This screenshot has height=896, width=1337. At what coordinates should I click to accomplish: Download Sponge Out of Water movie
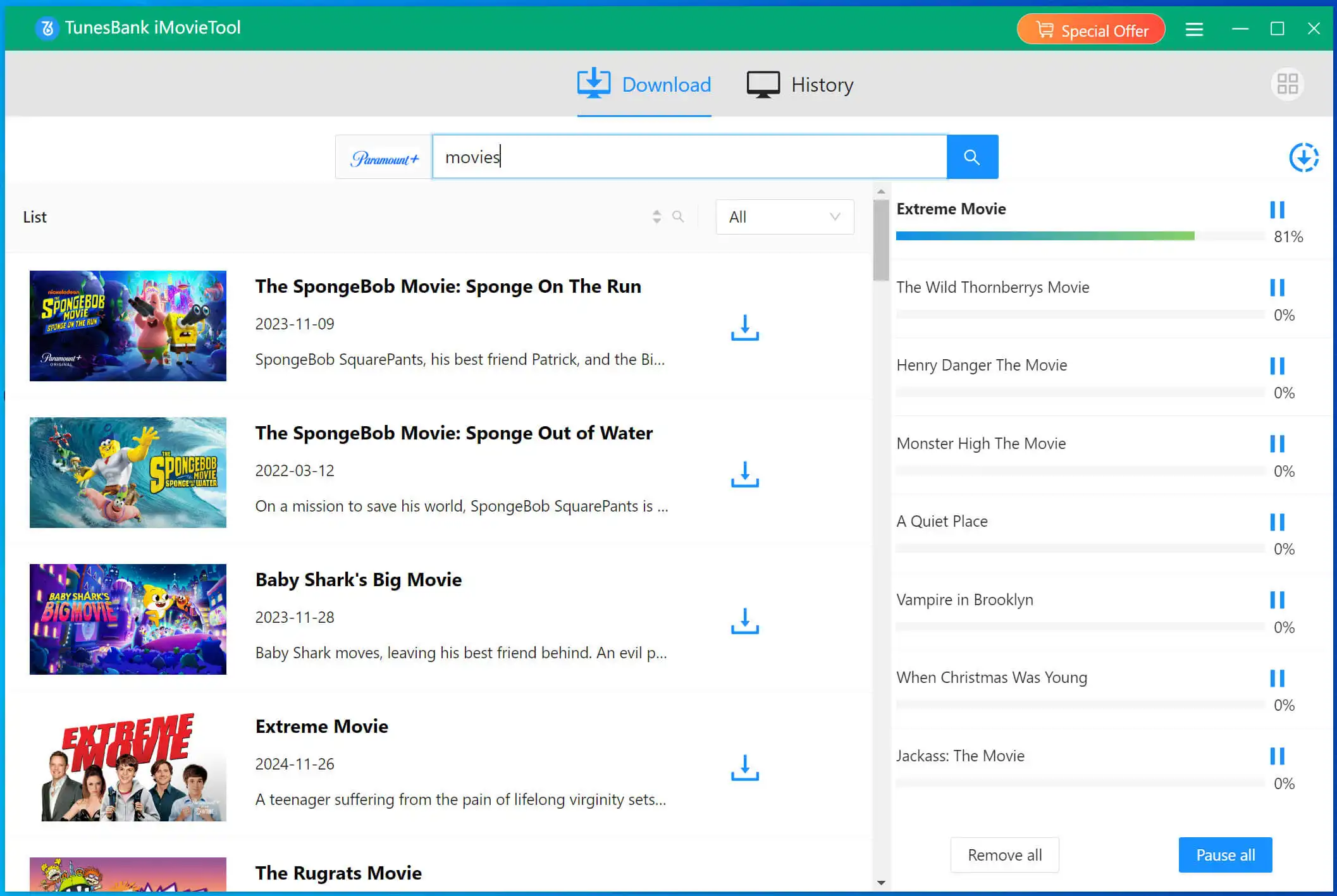point(744,474)
